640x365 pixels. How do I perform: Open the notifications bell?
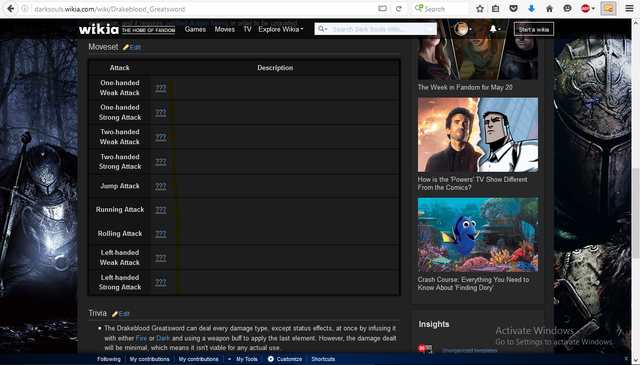click(x=495, y=29)
